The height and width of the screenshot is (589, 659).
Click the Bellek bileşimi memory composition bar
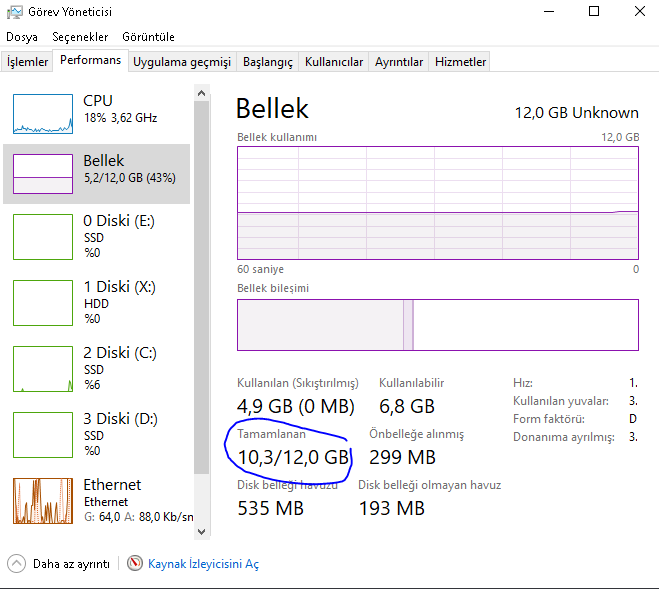437,325
